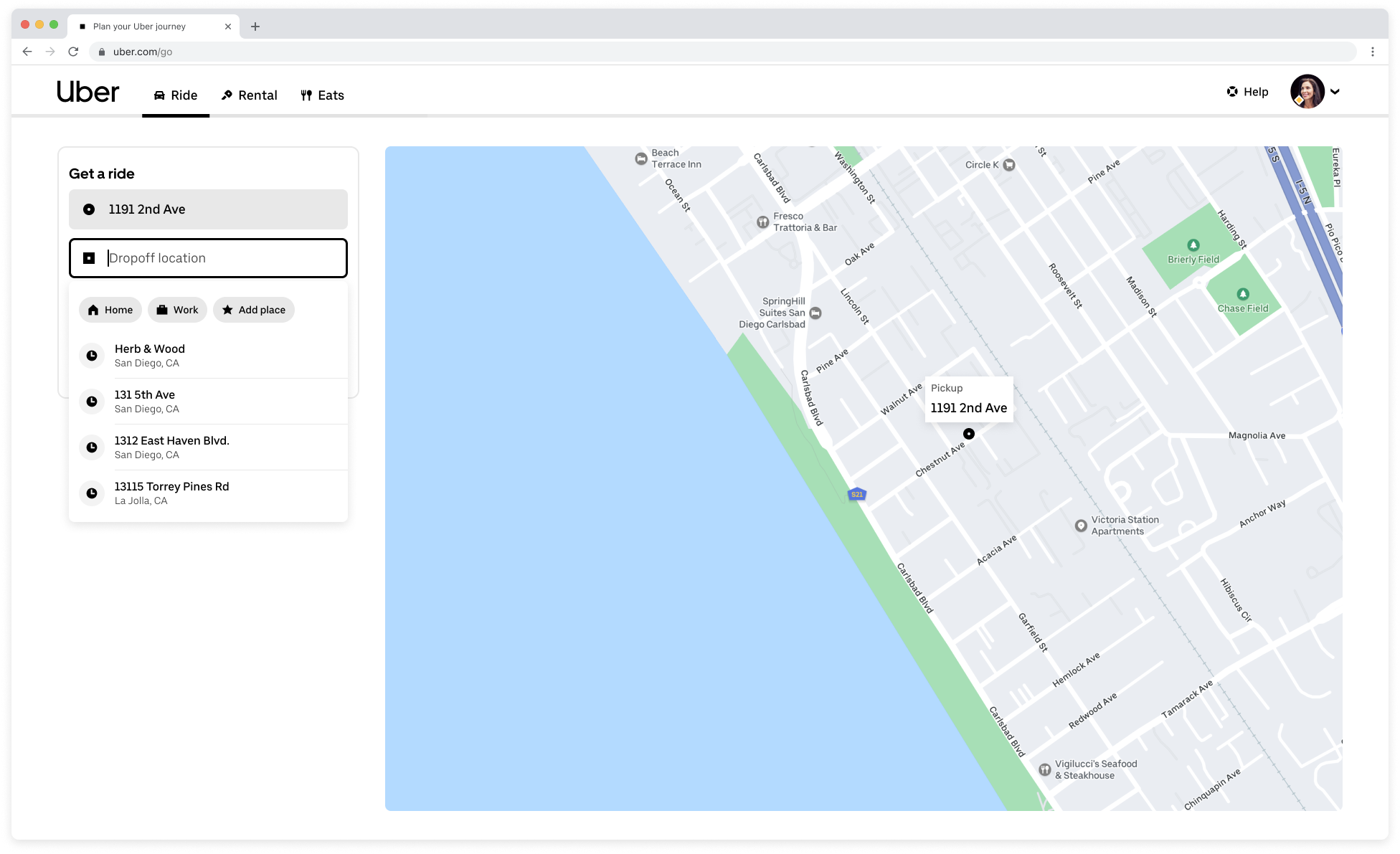This screenshot has height=854, width=1400.
Task: Choose the Work saved place
Action: click(177, 310)
